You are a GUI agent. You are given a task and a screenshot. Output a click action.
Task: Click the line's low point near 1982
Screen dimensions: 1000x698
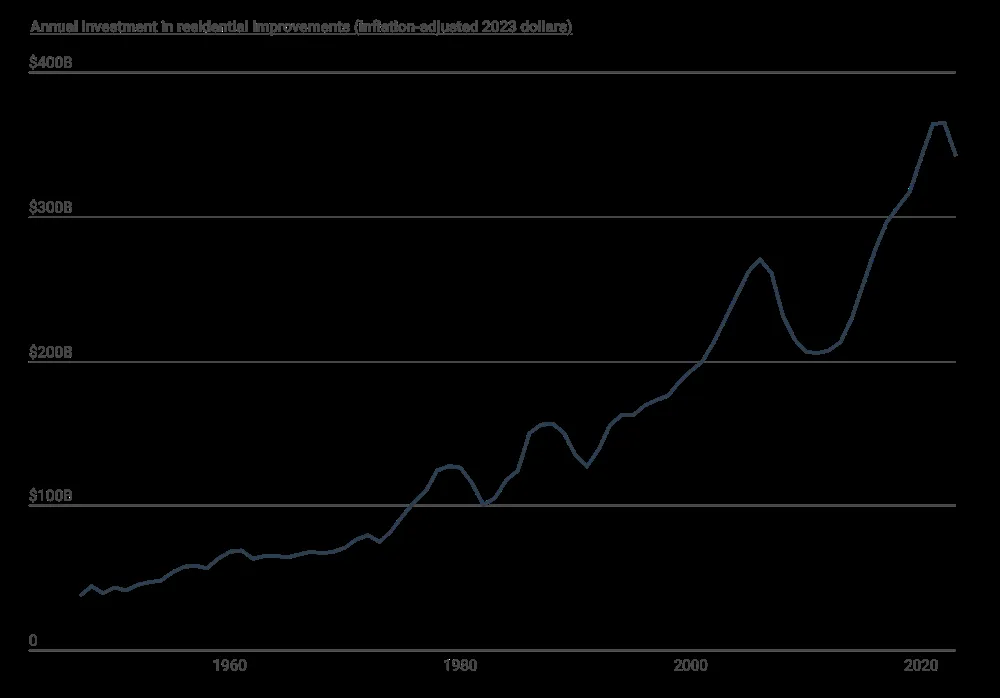pyautogui.click(x=483, y=504)
